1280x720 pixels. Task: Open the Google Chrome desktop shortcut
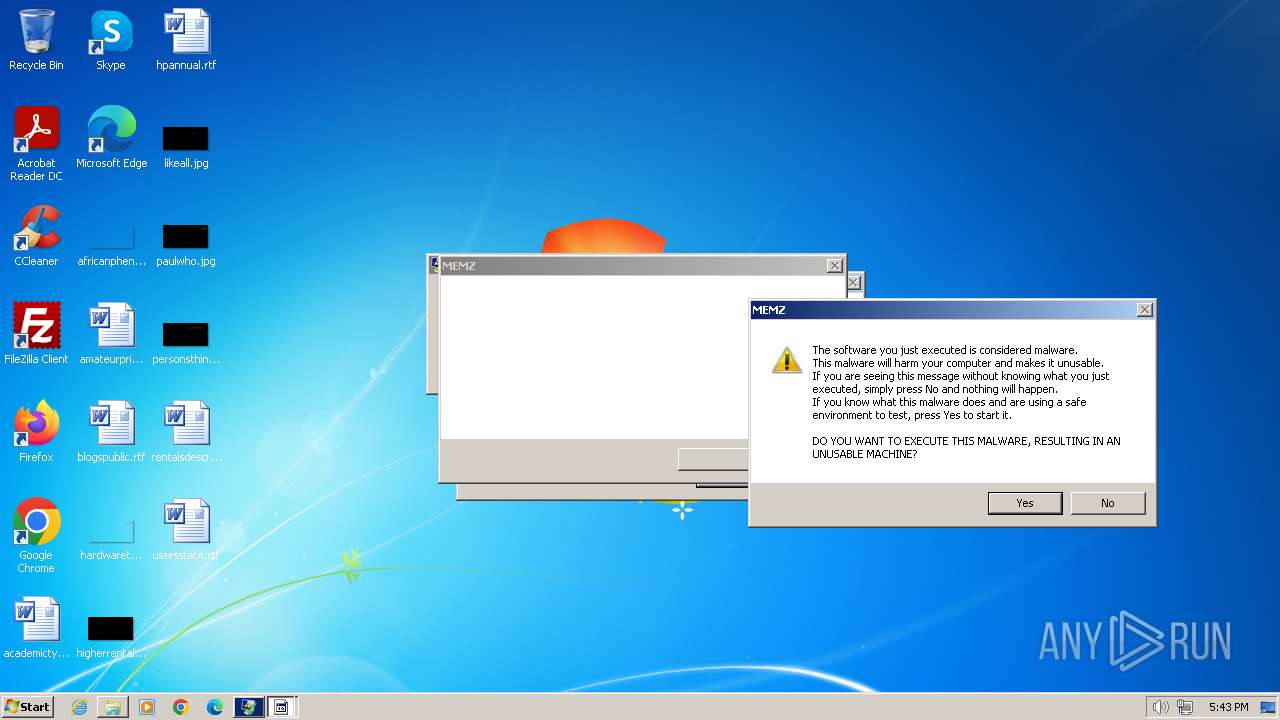click(36, 536)
